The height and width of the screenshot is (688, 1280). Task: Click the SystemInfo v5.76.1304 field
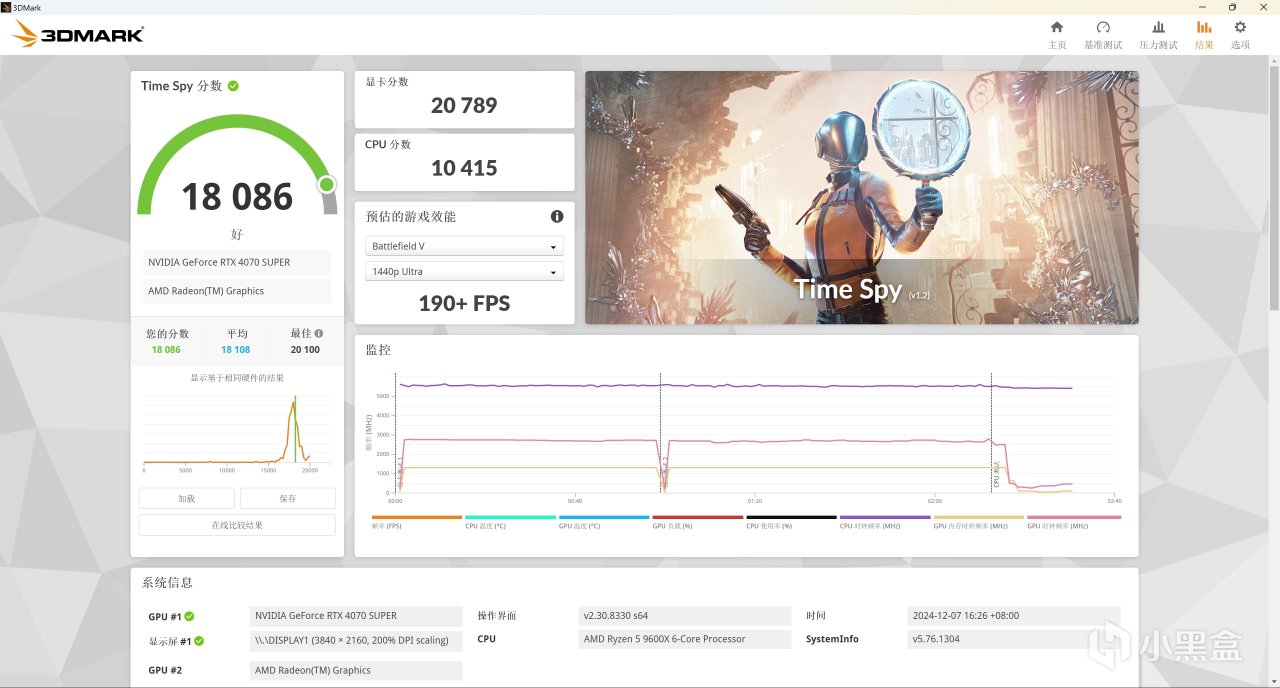tap(1014, 639)
